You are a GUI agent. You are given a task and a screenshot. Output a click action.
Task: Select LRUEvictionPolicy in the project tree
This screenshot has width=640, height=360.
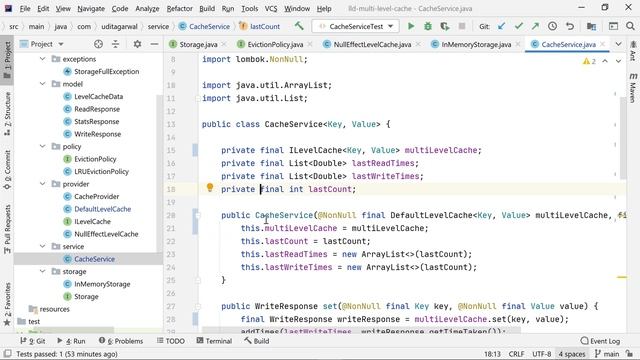point(101,171)
